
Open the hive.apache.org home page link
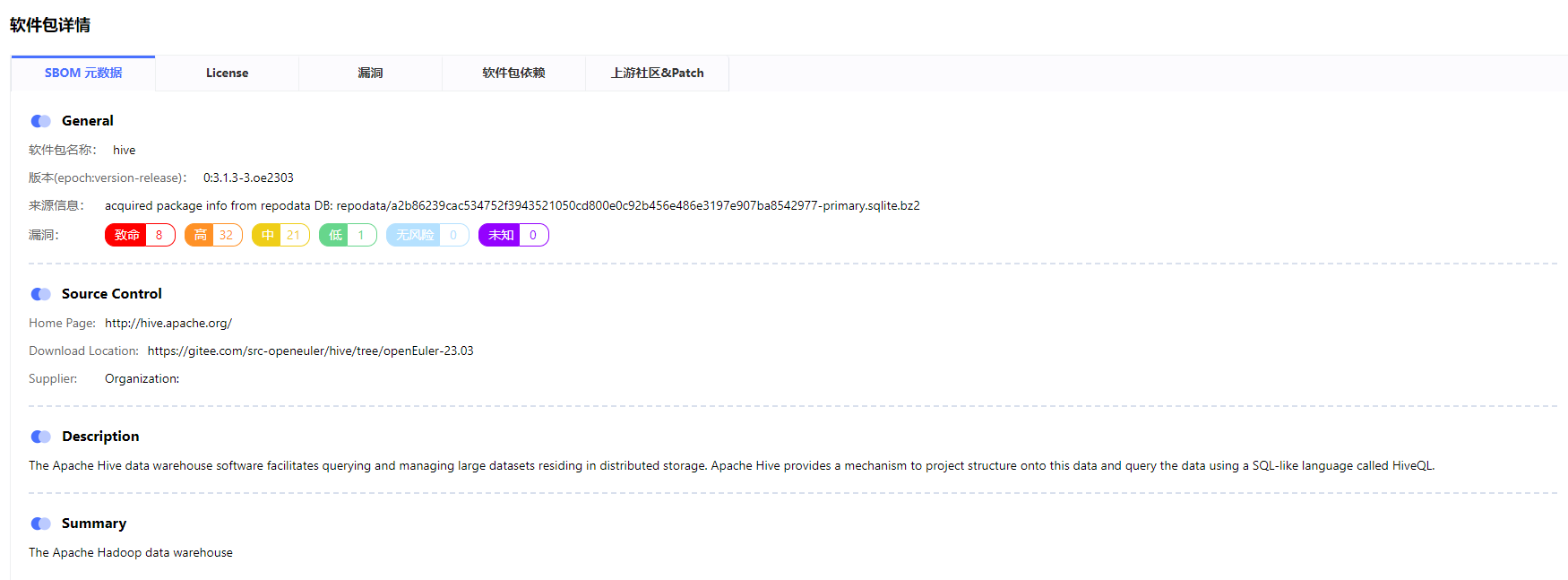(x=168, y=324)
